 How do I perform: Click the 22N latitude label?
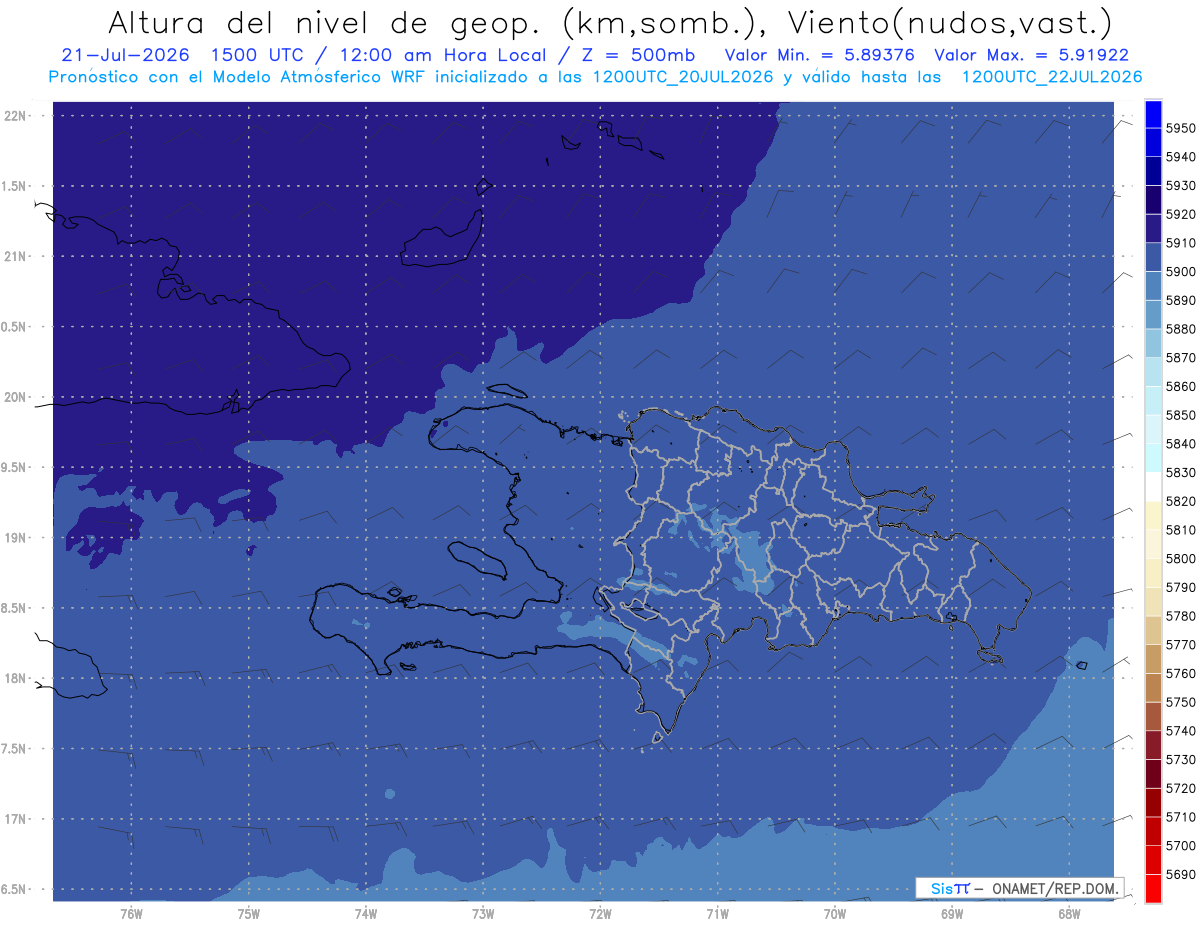15,115
